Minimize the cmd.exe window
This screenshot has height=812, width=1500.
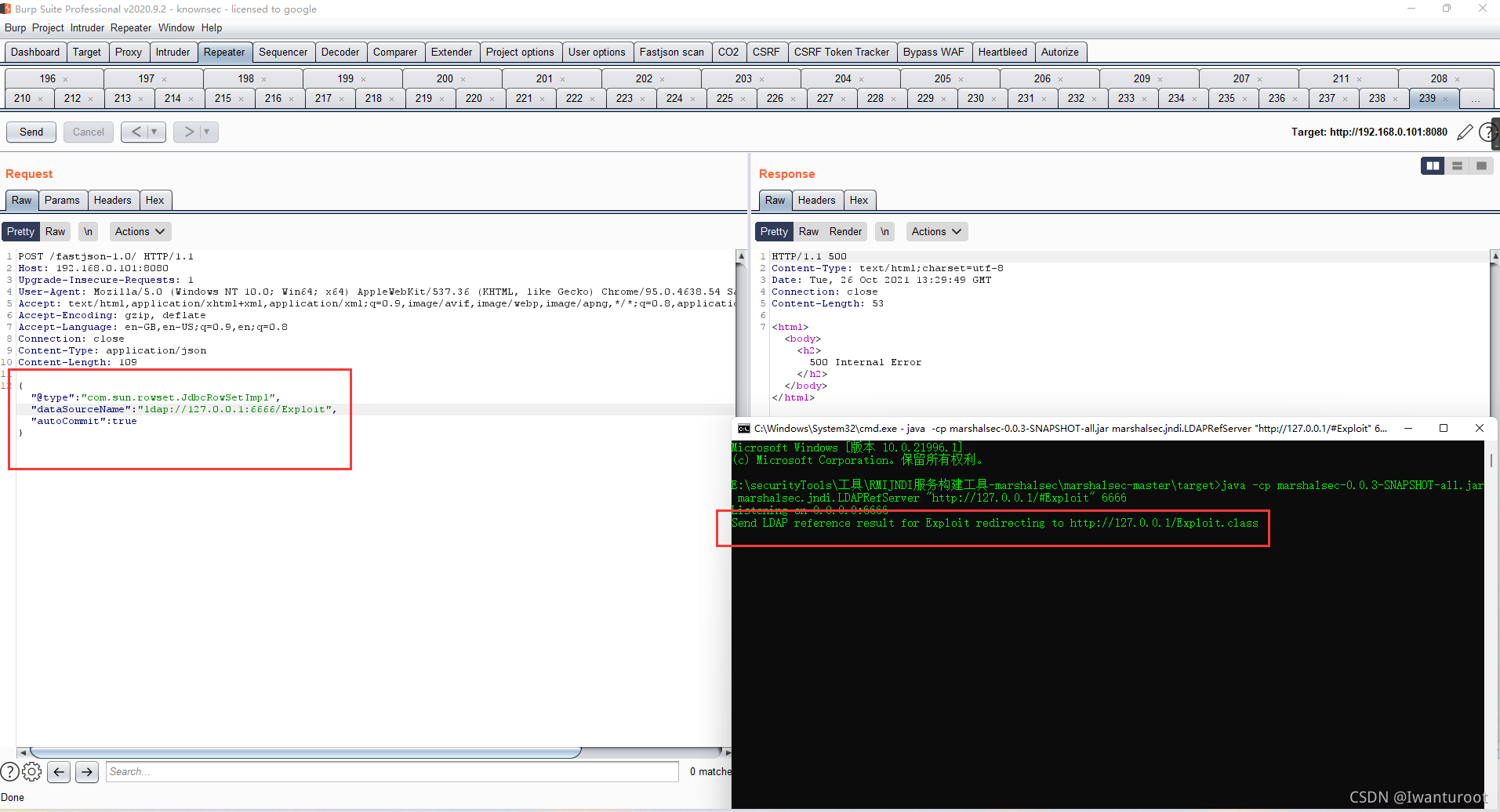(1408, 429)
